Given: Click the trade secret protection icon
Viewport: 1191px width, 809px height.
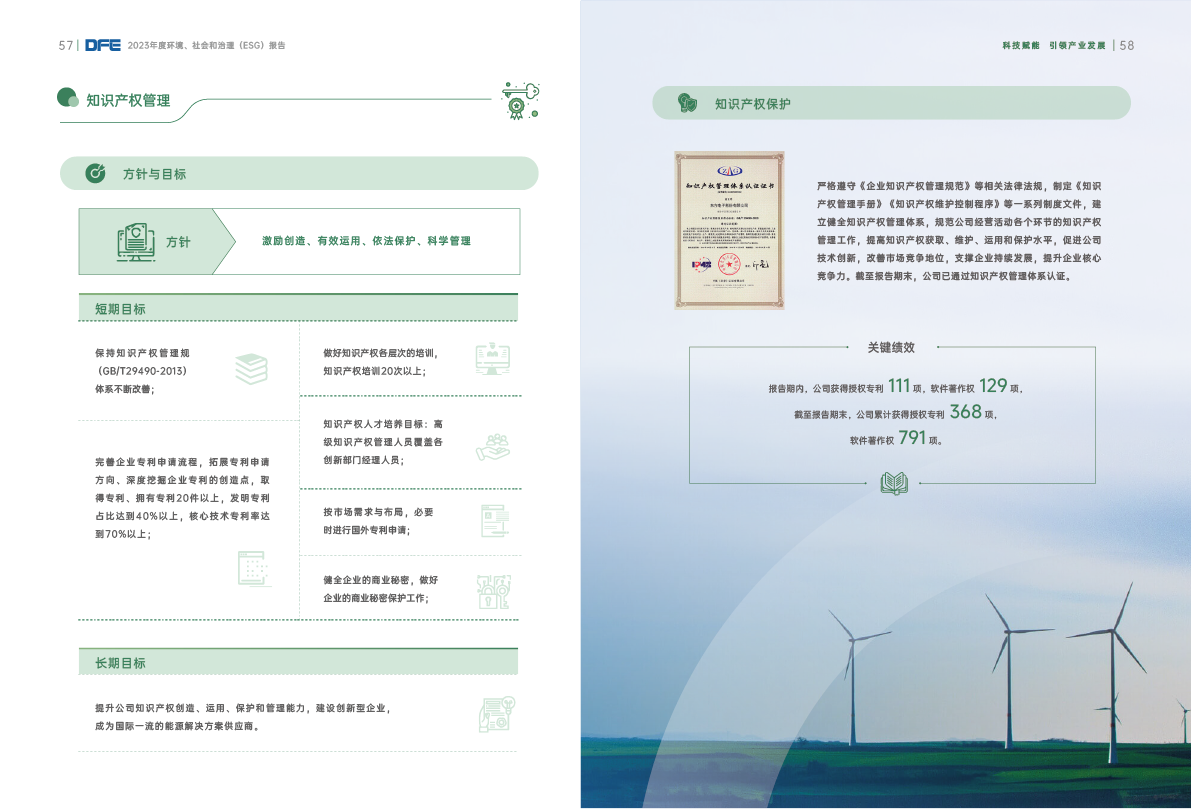Looking at the screenshot, I should tap(494, 591).
